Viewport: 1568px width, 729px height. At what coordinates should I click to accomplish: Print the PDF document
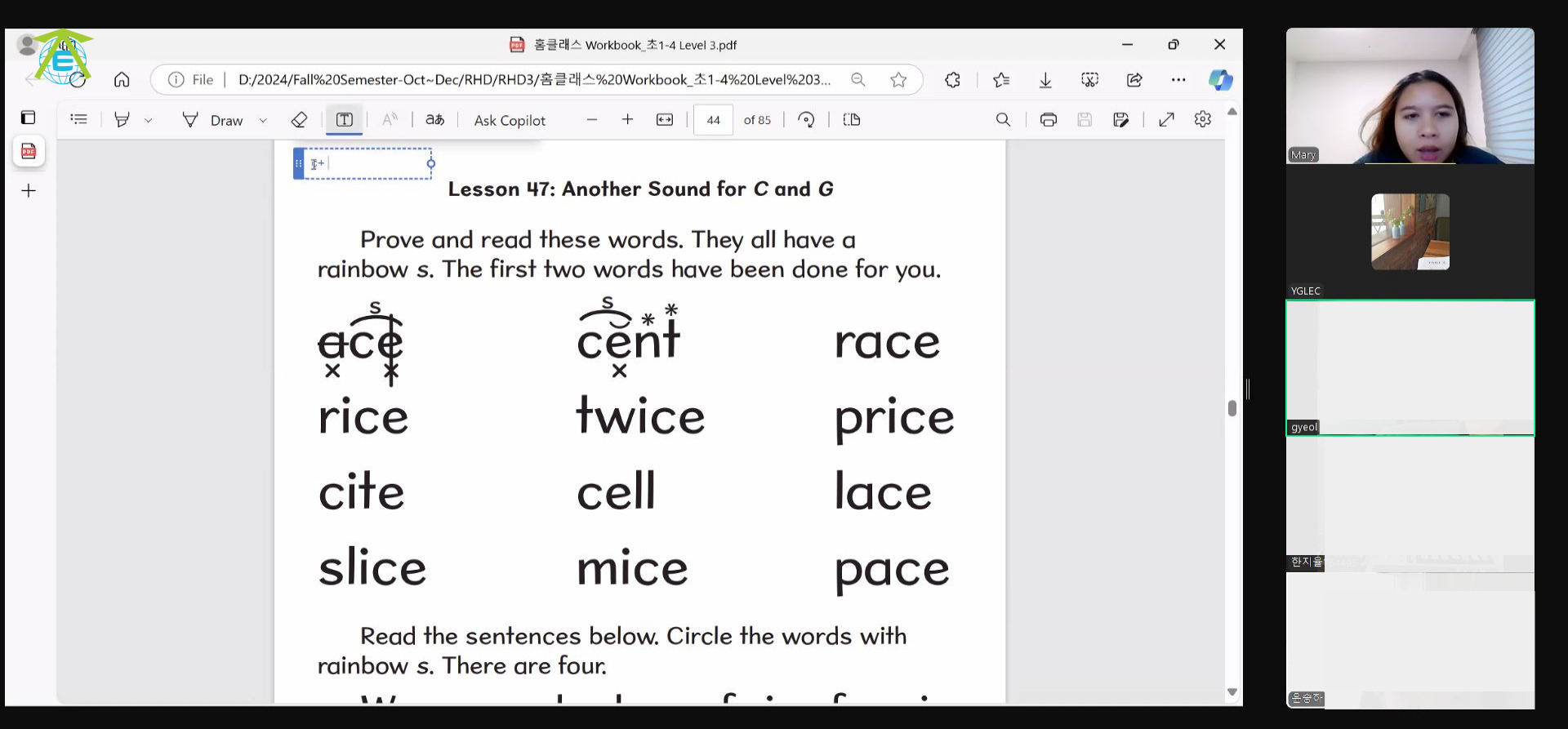tap(1048, 120)
